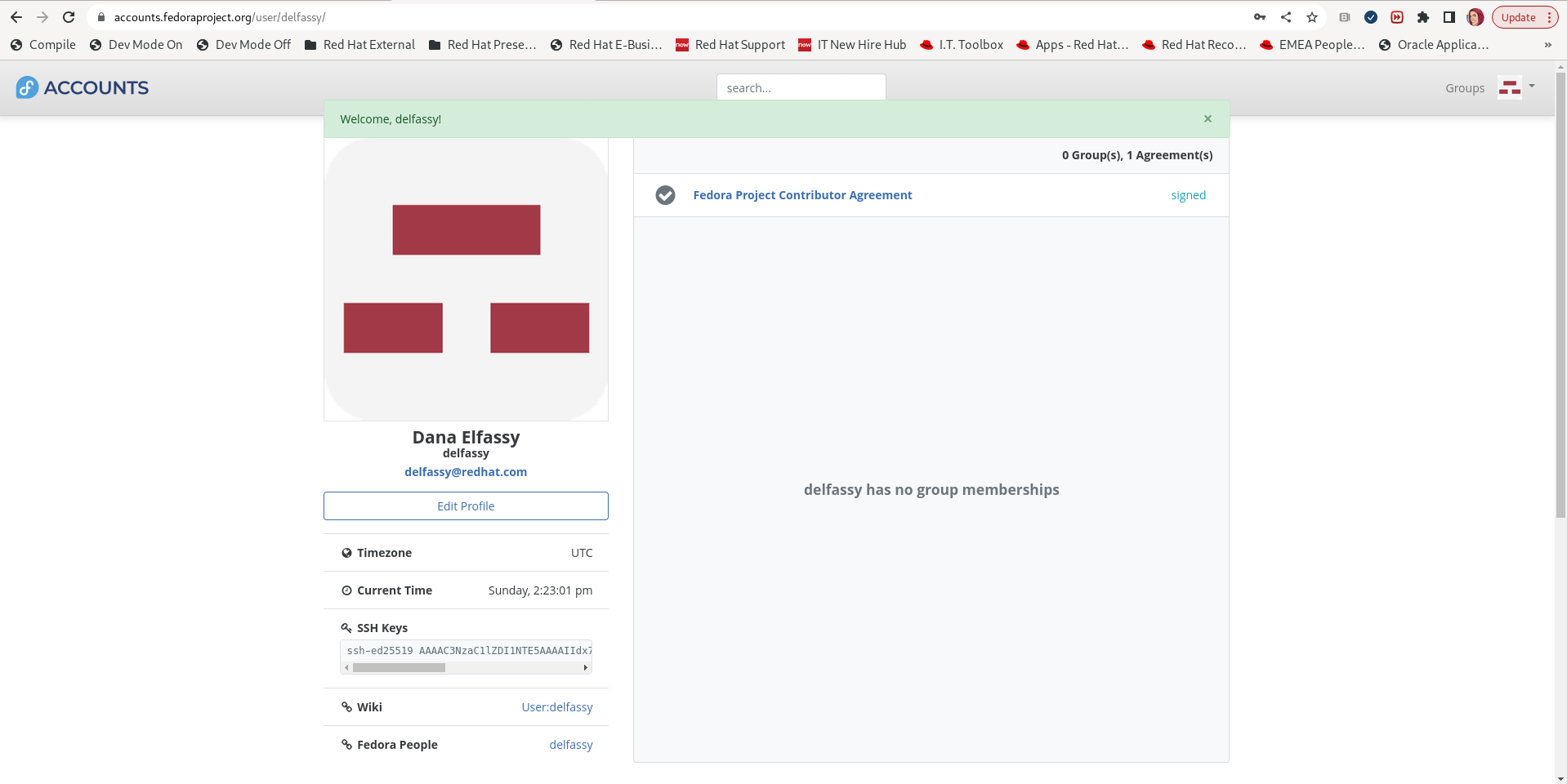
Task: Open the password key icon in address bar
Action: tap(1260, 17)
